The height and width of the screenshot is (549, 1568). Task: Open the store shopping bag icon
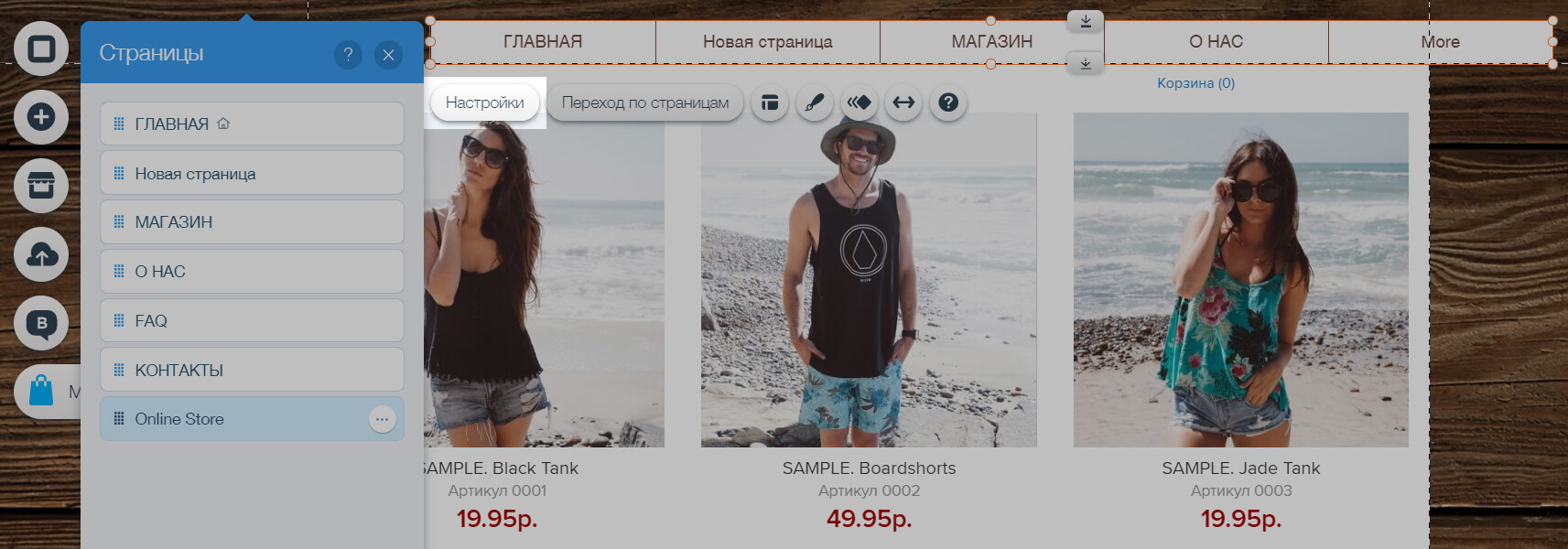(41, 392)
